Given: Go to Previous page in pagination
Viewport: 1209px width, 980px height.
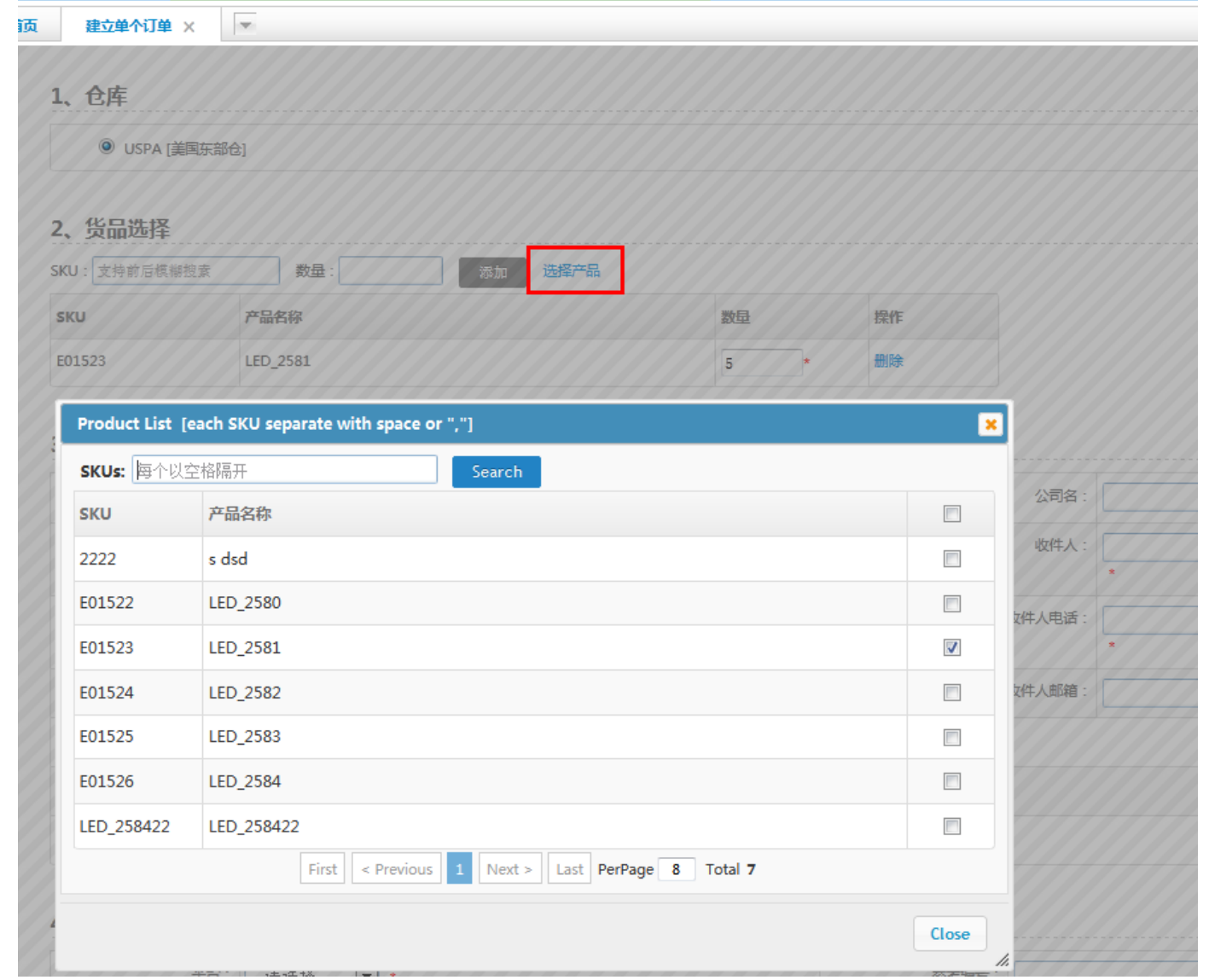Looking at the screenshot, I should (x=397, y=869).
